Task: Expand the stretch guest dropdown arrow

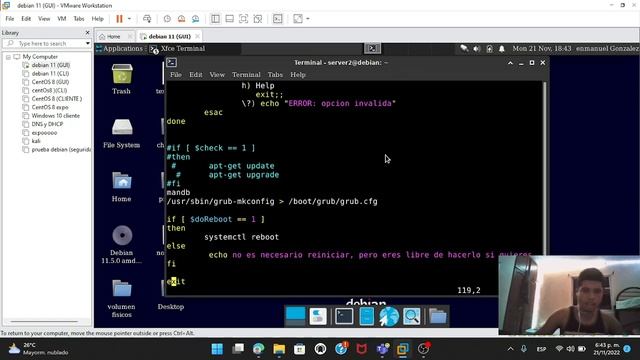Action: 308,19
